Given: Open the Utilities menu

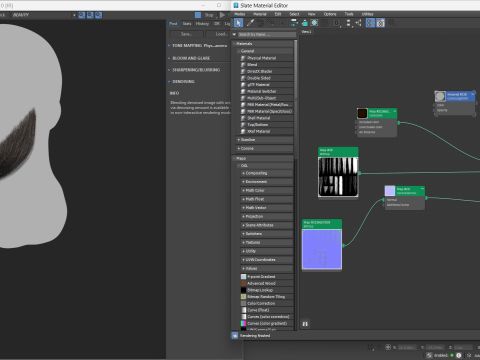Looking at the screenshot, I should 367,14.
